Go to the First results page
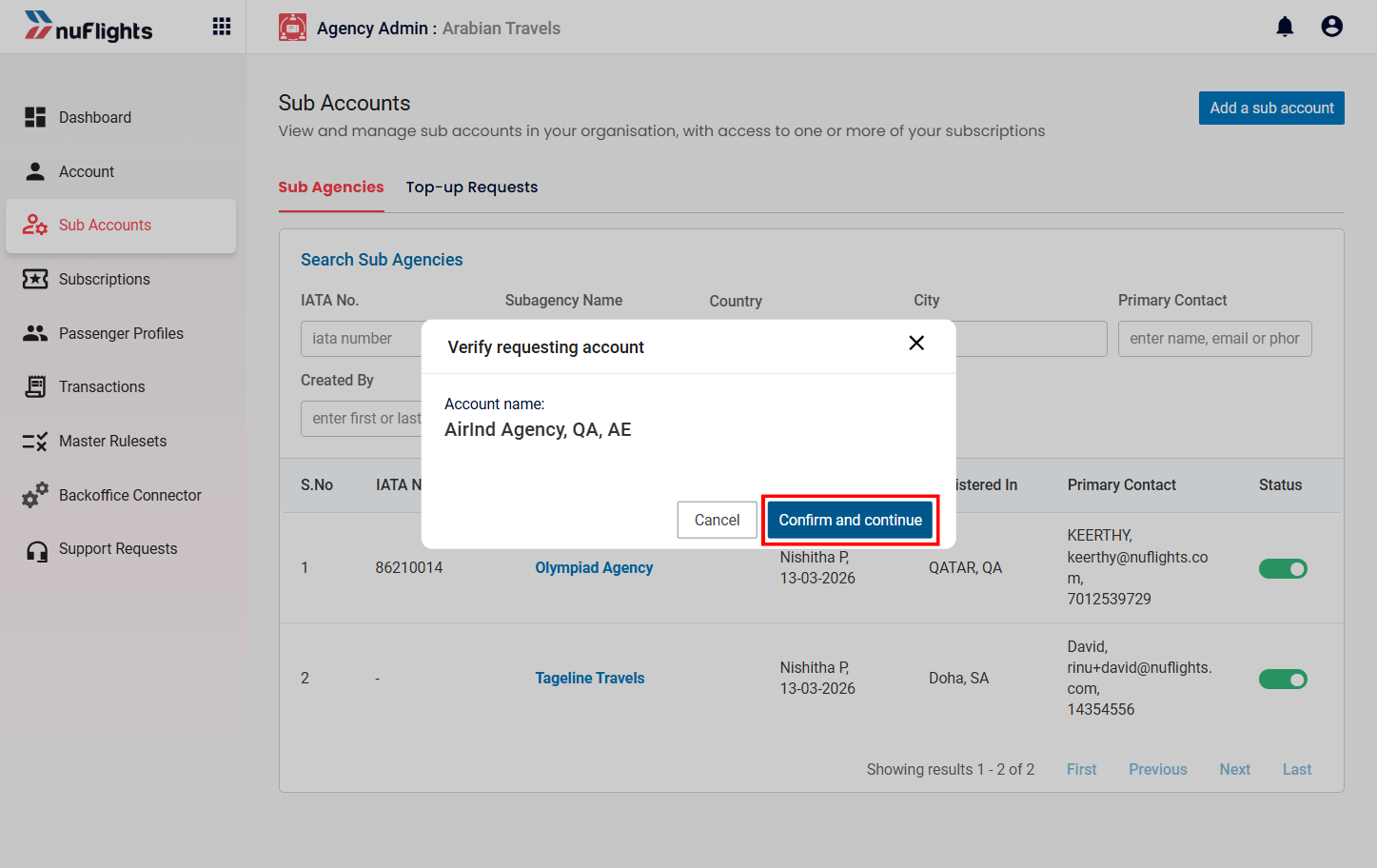1377x868 pixels. (1082, 770)
